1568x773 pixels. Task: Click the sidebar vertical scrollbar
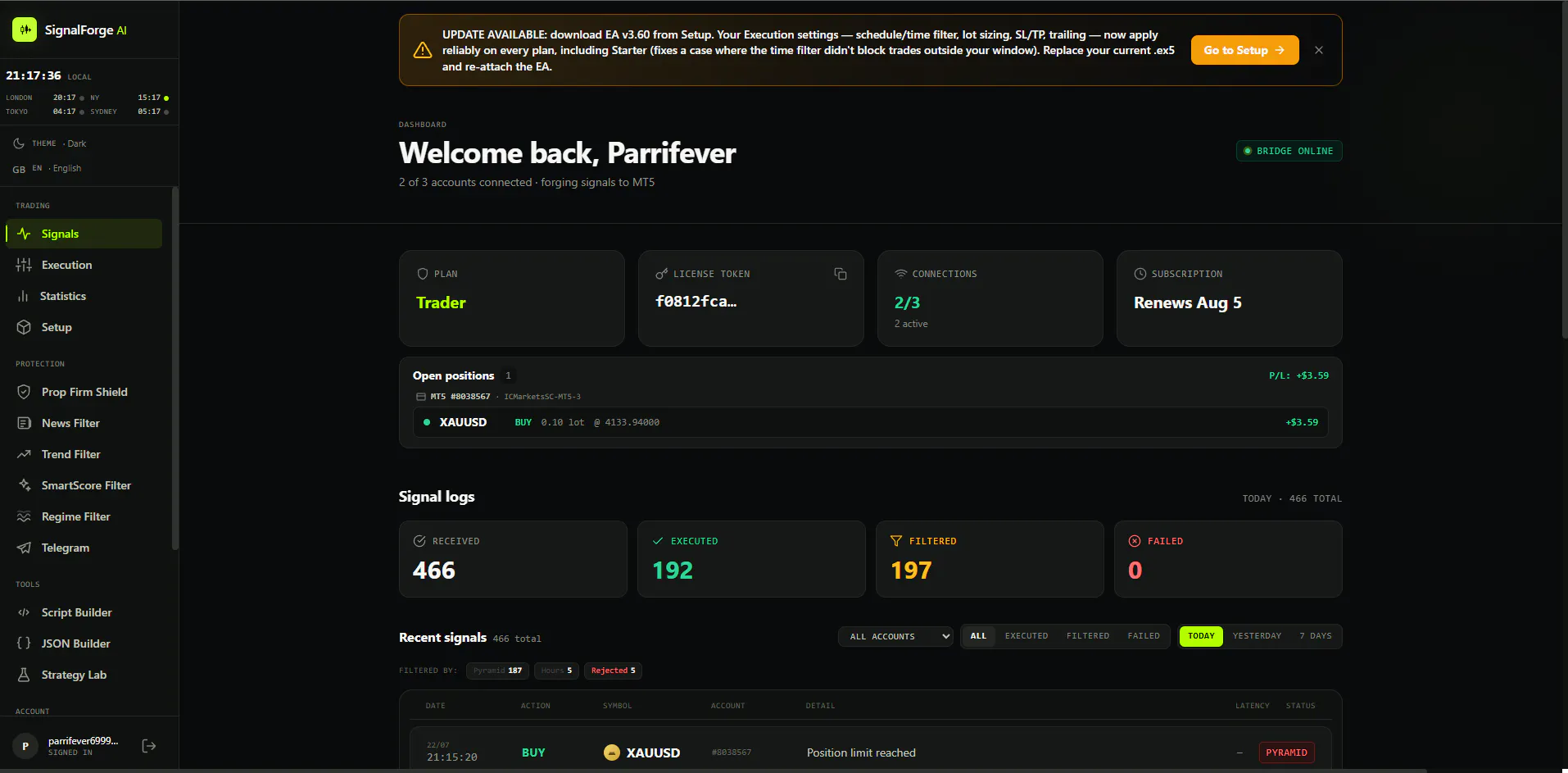click(x=174, y=369)
